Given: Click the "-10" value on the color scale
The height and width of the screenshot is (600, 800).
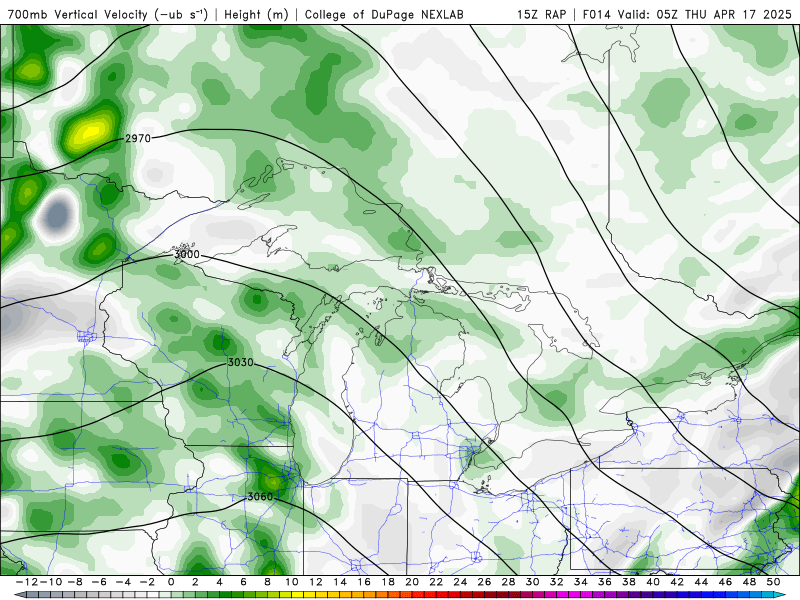Looking at the screenshot, I should pos(50,582).
